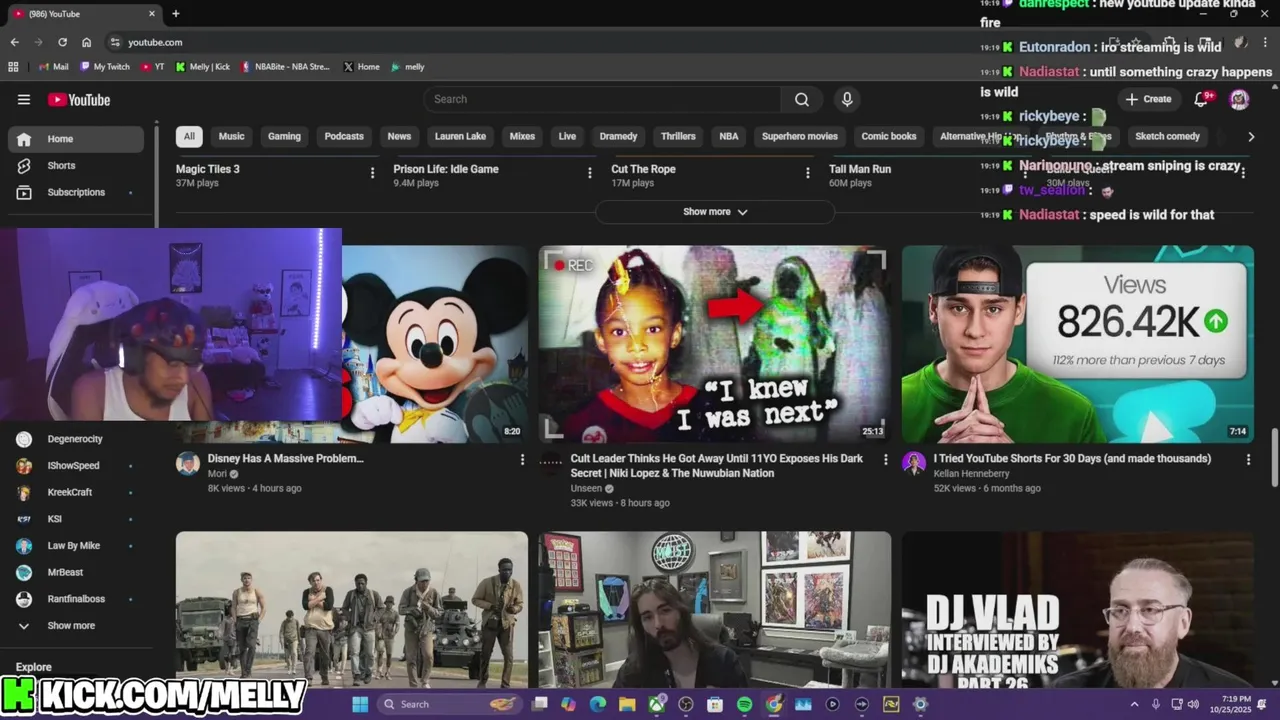Open the account avatar menu
Screen dimensions: 1280x720
(1239, 99)
